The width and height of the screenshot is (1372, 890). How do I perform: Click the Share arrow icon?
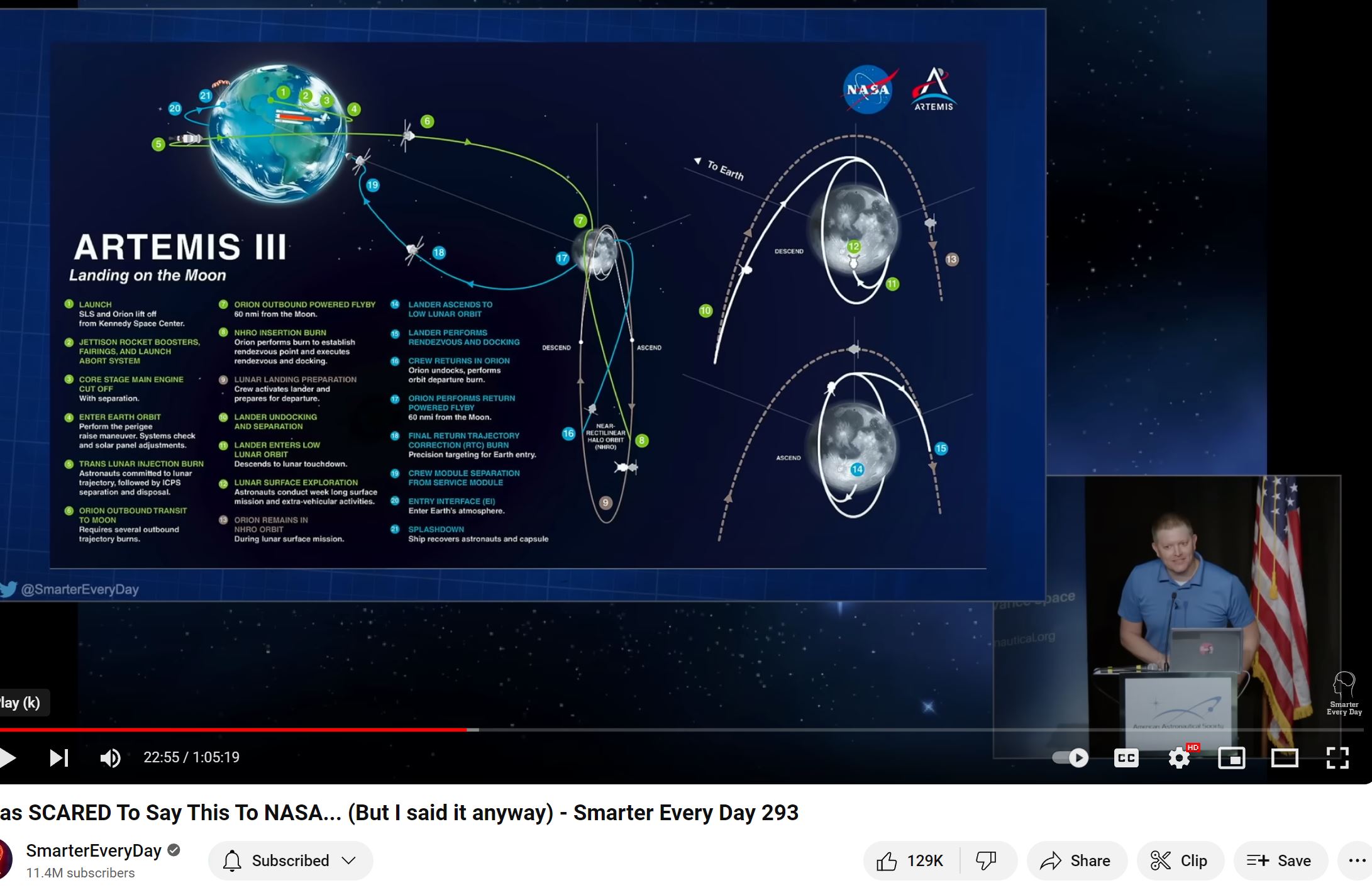coord(1051,860)
